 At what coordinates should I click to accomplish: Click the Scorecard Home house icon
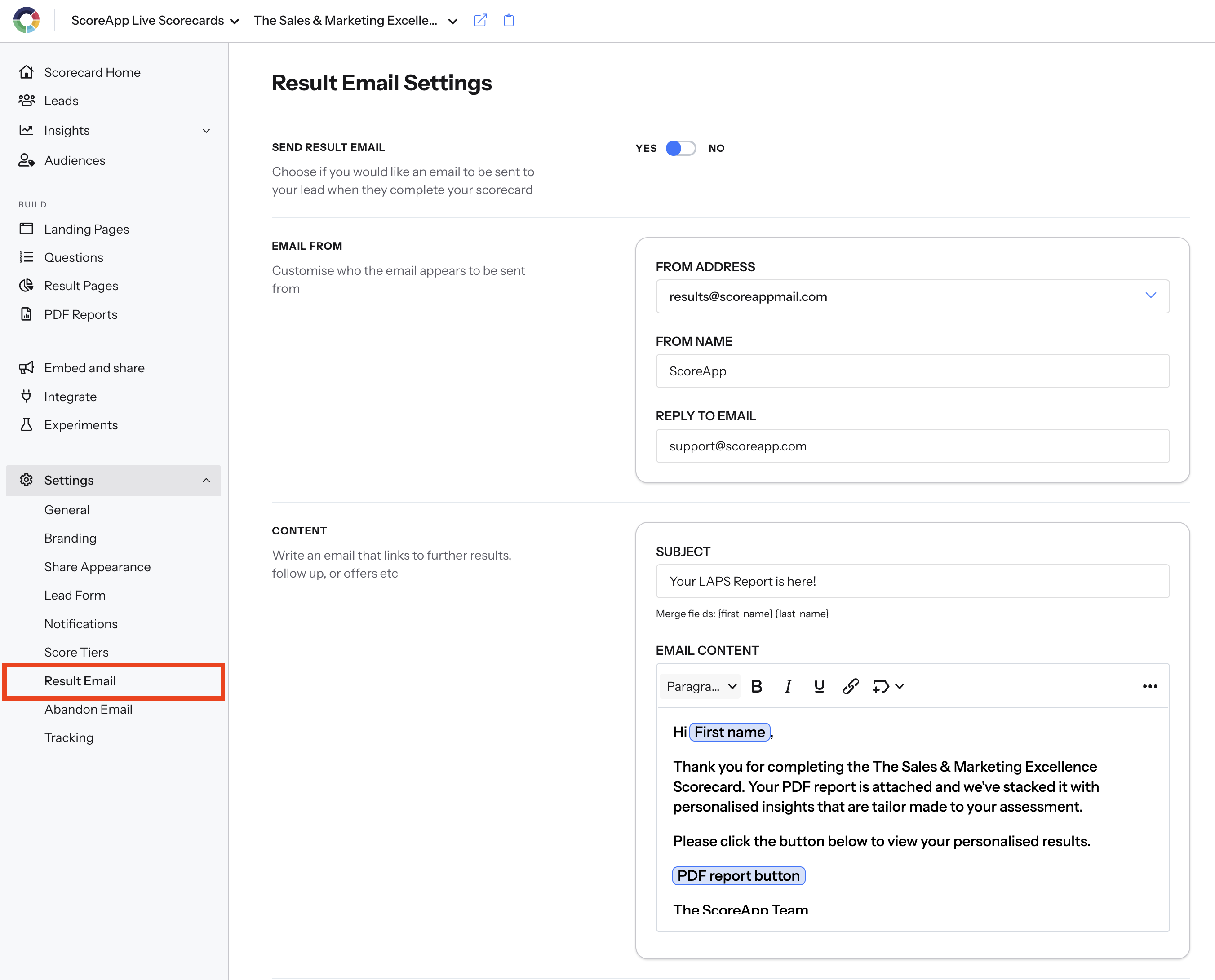point(26,72)
